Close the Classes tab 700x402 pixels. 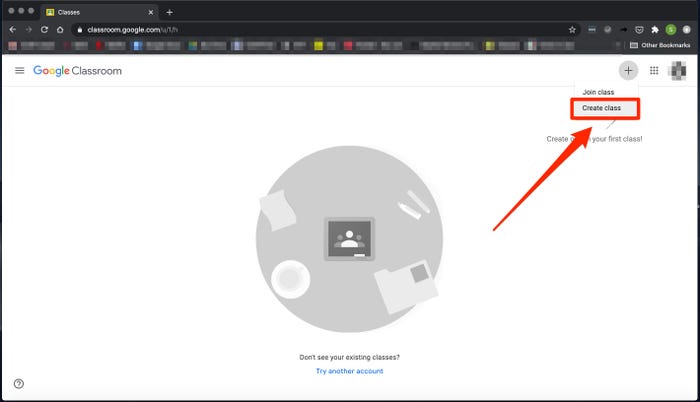(151, 13)
